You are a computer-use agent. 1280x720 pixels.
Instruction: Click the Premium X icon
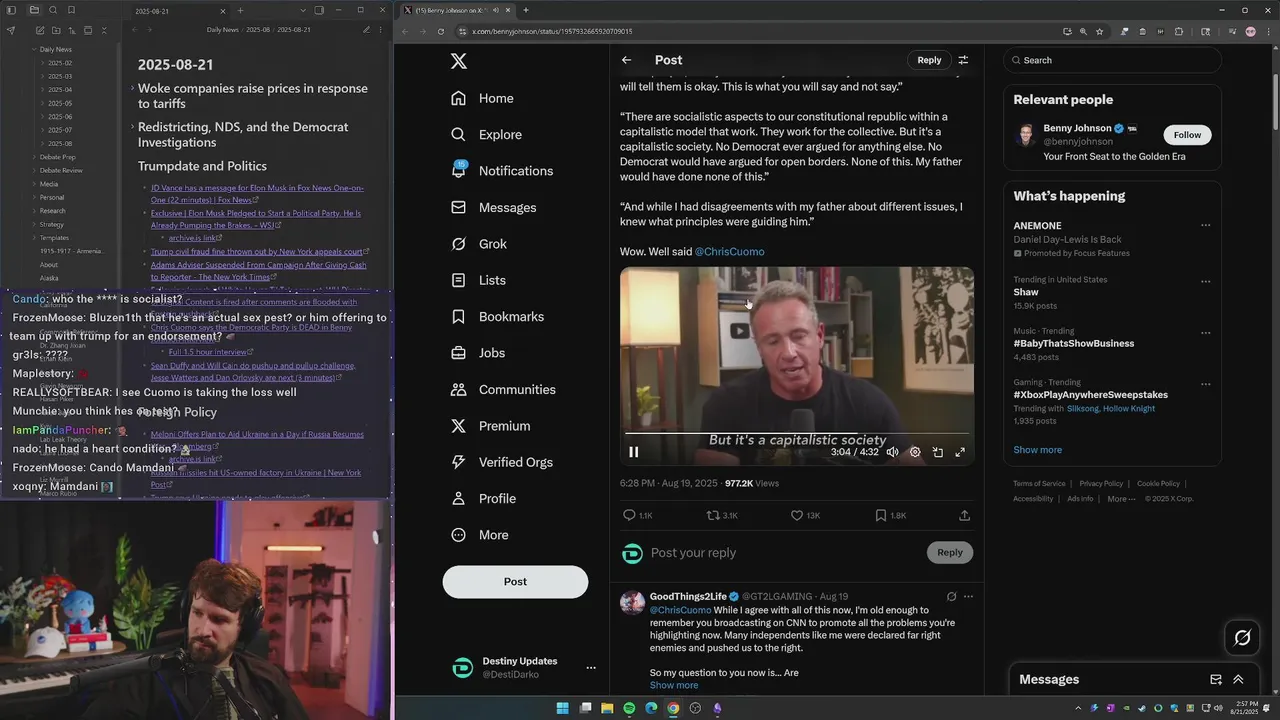(x=458, y=426)
